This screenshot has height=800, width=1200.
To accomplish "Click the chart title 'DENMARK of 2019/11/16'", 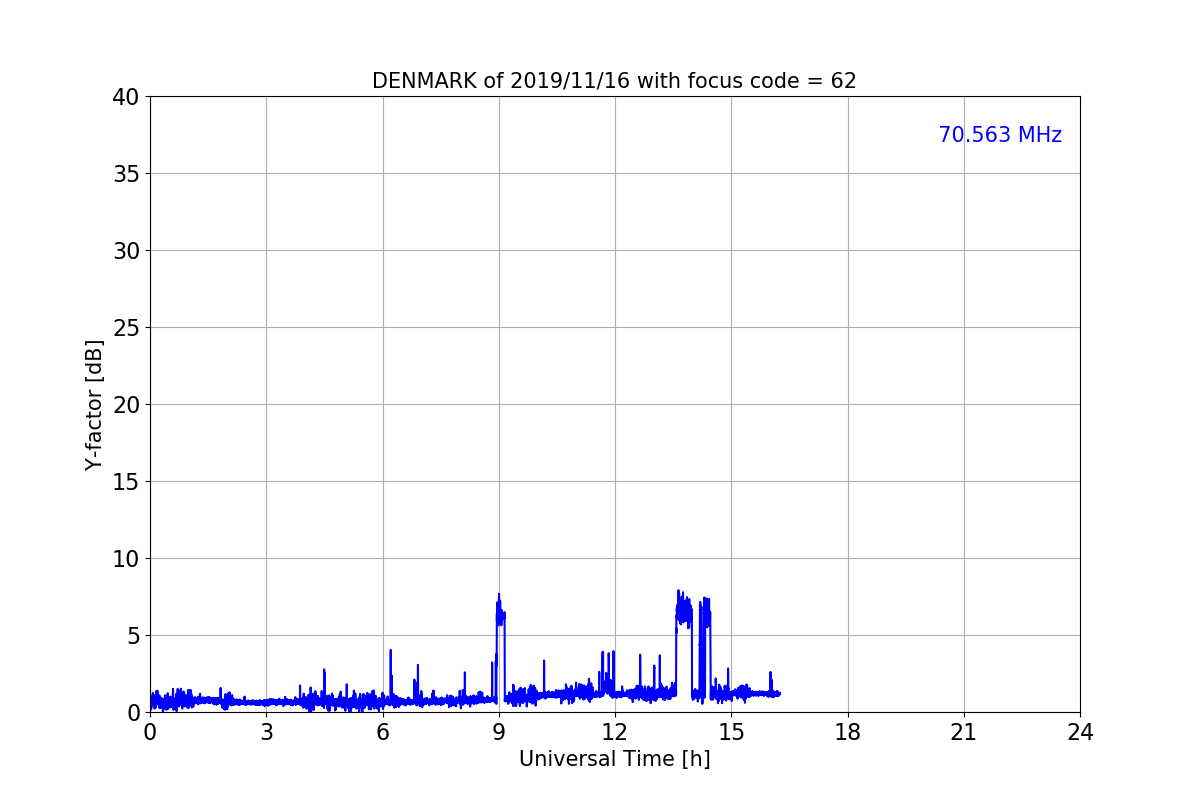I will click(614, 81).
